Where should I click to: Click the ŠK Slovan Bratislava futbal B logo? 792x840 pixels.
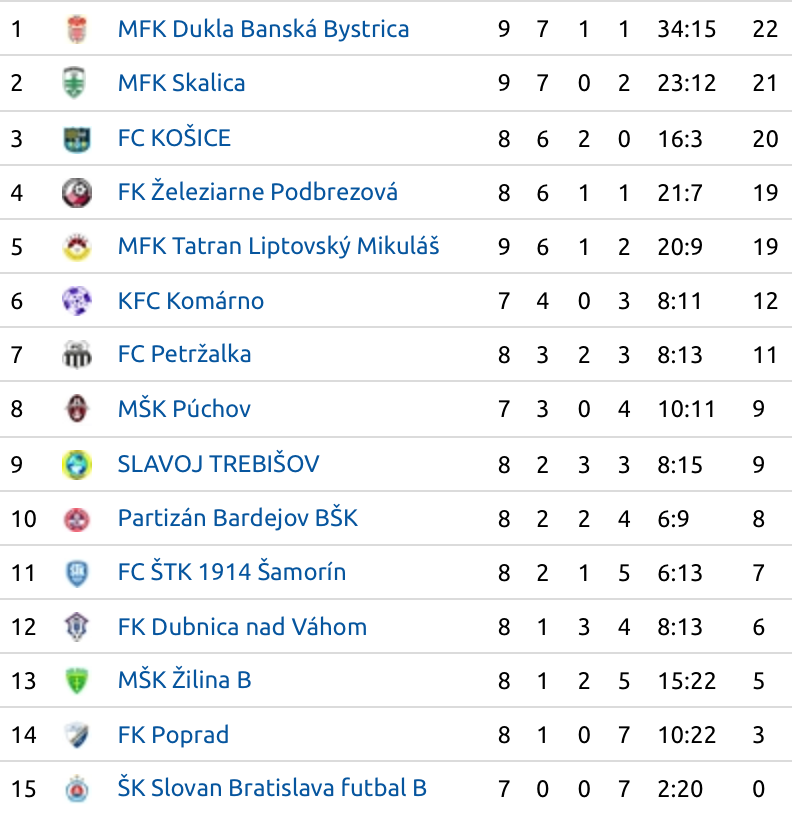(x=77, y=789)
